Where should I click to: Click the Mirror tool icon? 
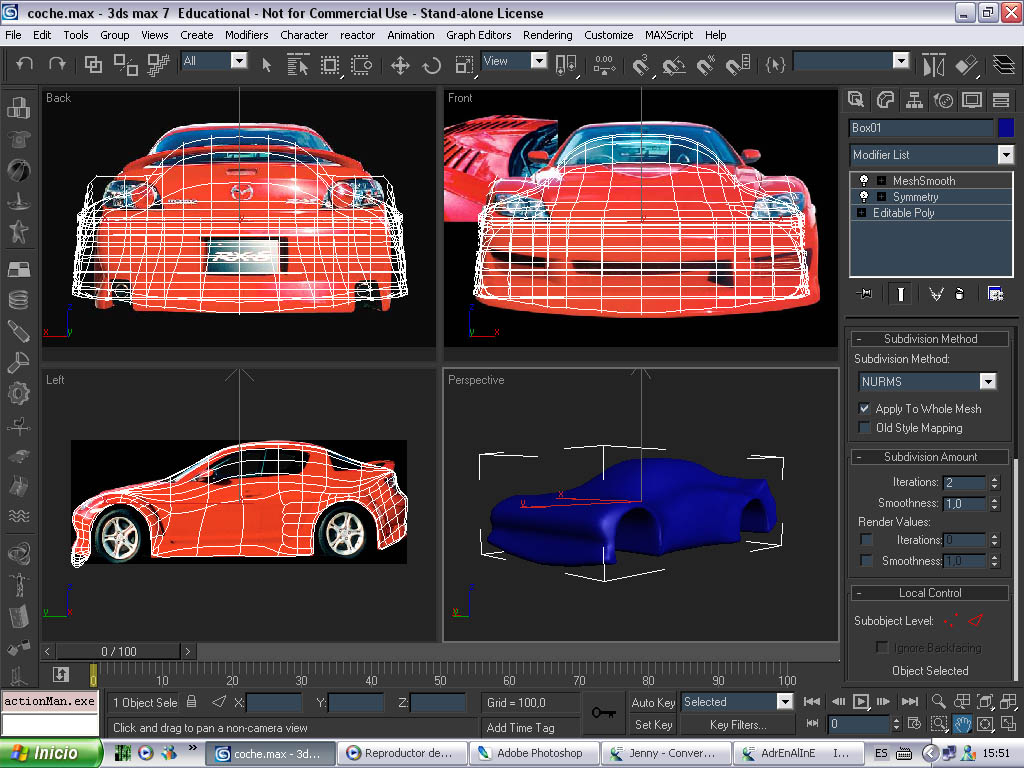pyautogui.click(x=933, y=65)
